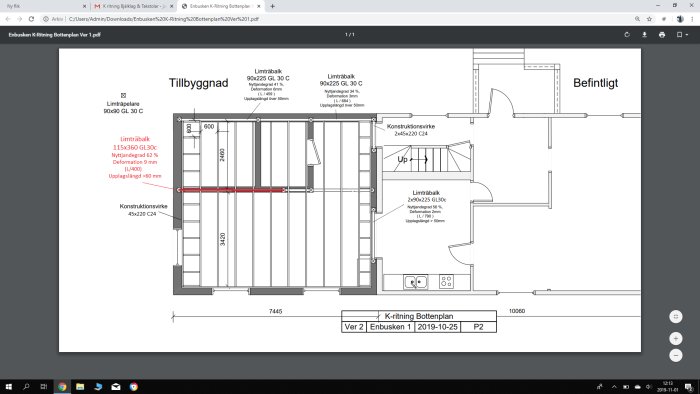Download the PDF file
The height and width of the screenshot is (394, 700).
click(x=644, y=35)
